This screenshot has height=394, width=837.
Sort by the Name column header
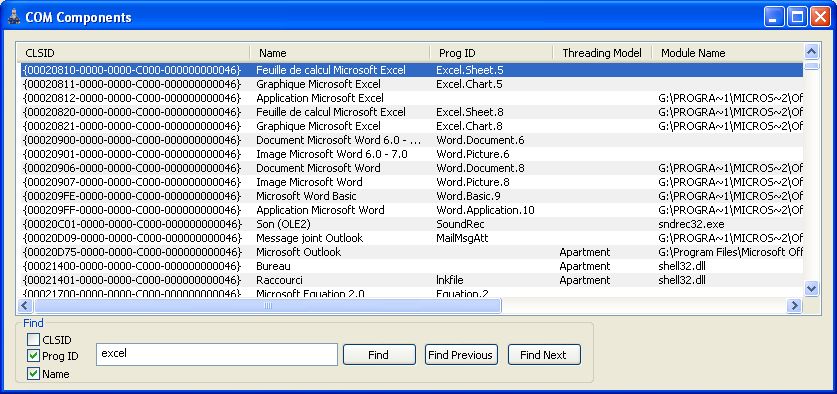pyautogui.click(x=339, y=53)
